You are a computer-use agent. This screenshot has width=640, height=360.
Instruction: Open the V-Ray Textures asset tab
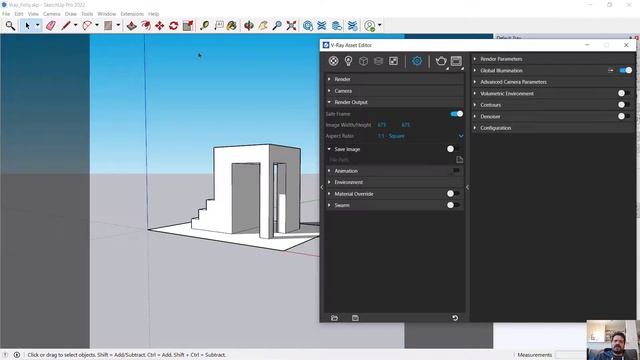pos(393,61)
